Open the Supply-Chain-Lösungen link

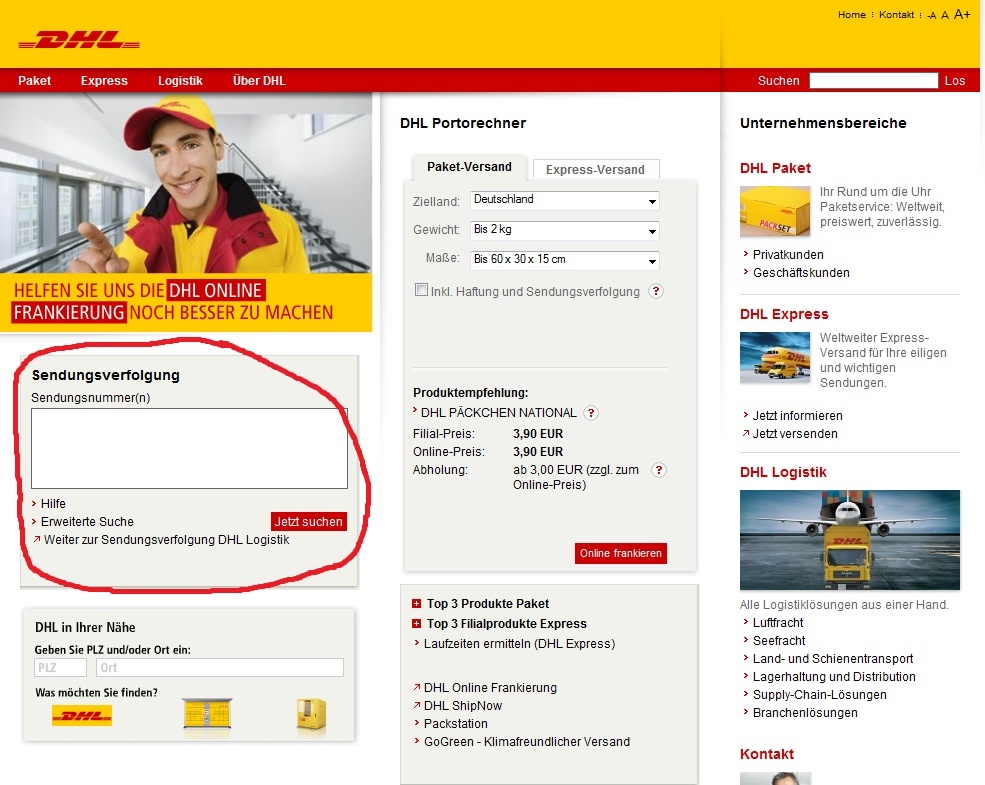820,695
